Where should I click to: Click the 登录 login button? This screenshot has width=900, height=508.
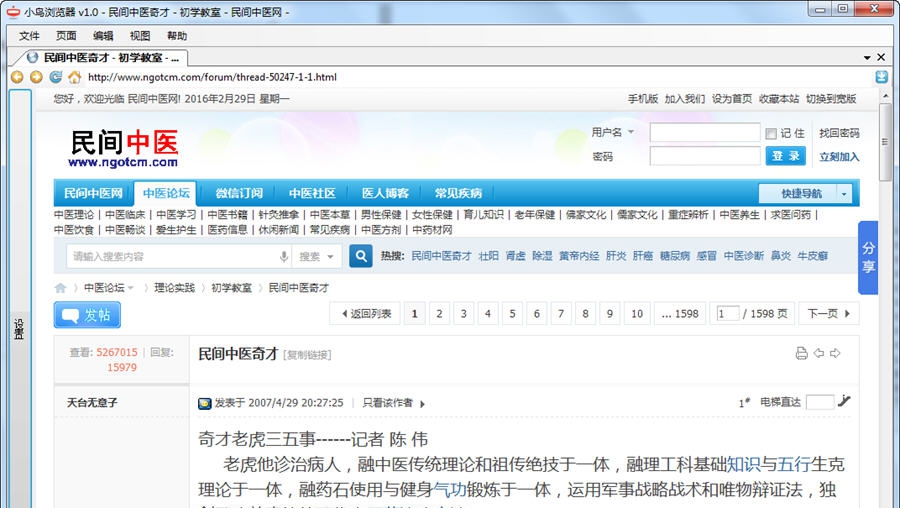point(785,156)
